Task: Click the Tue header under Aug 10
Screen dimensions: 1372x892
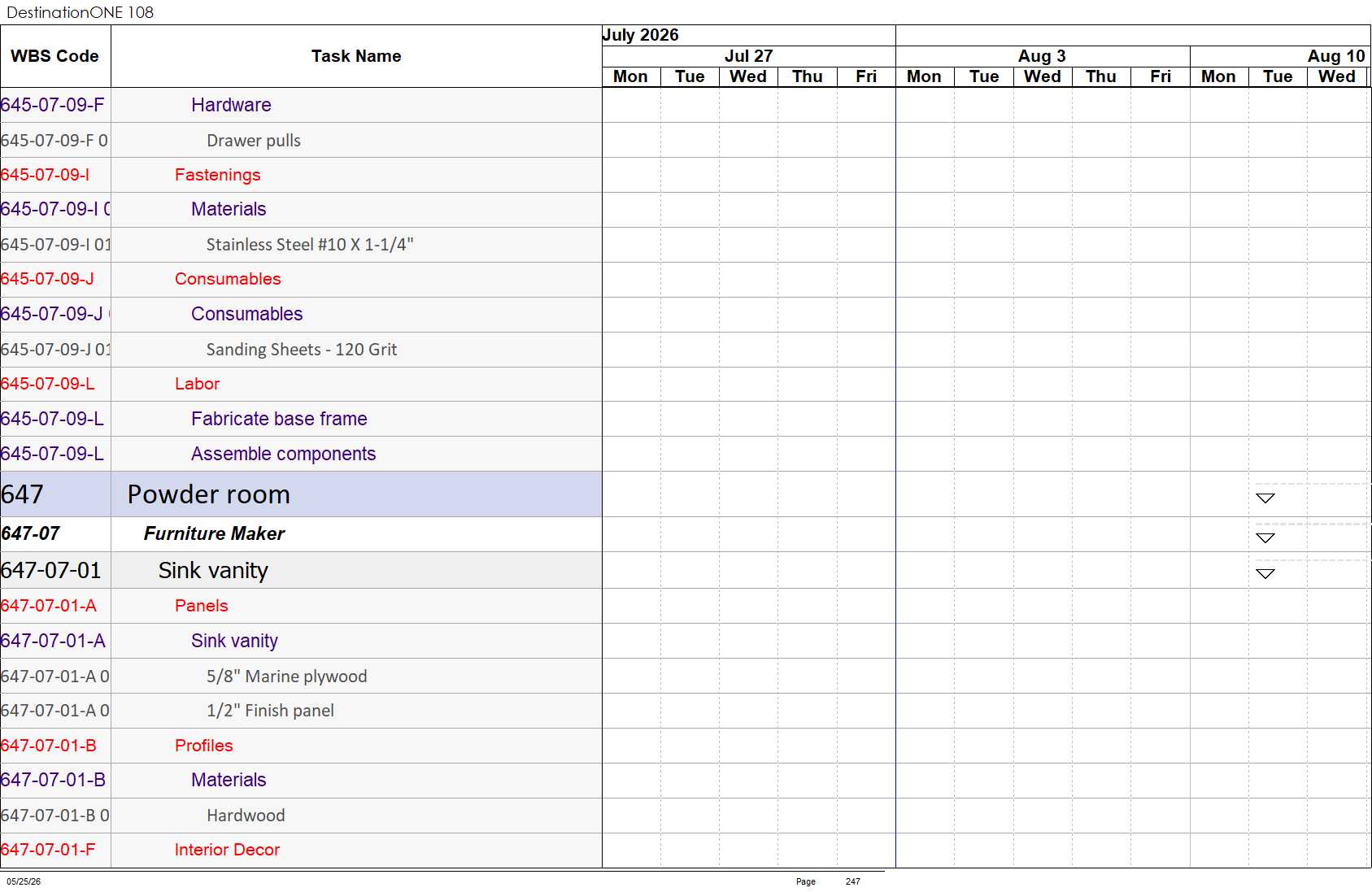Action: pos(1278,76)
